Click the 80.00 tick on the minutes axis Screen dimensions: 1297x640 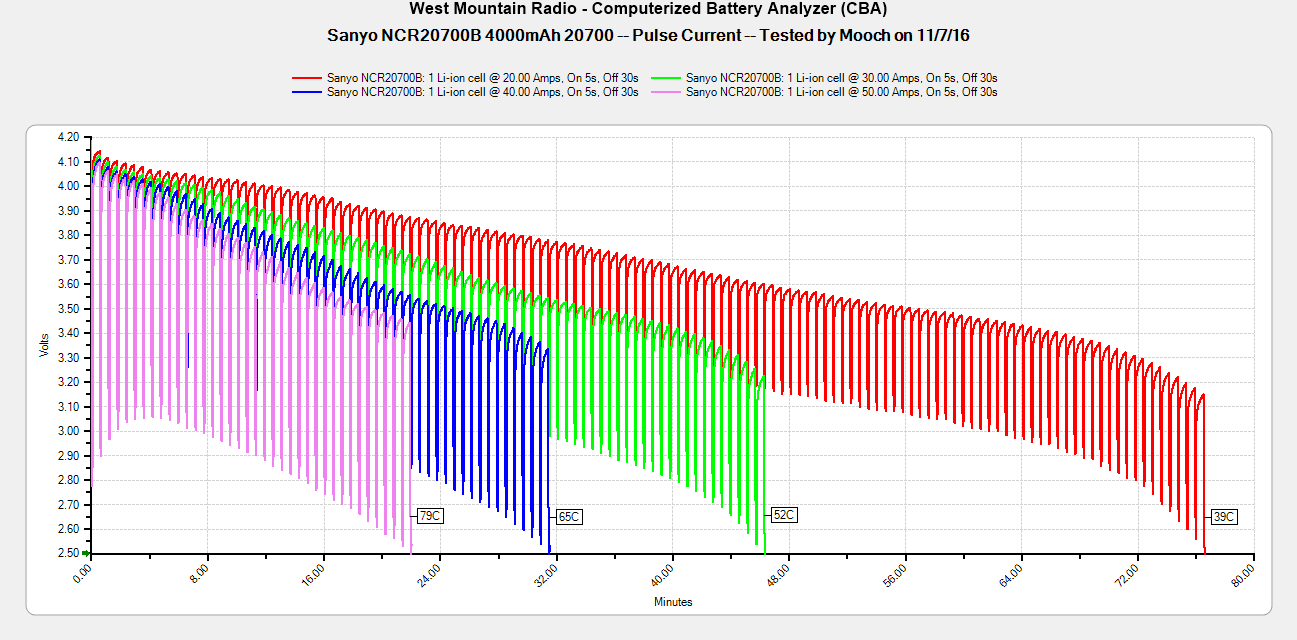[1243, 577]
